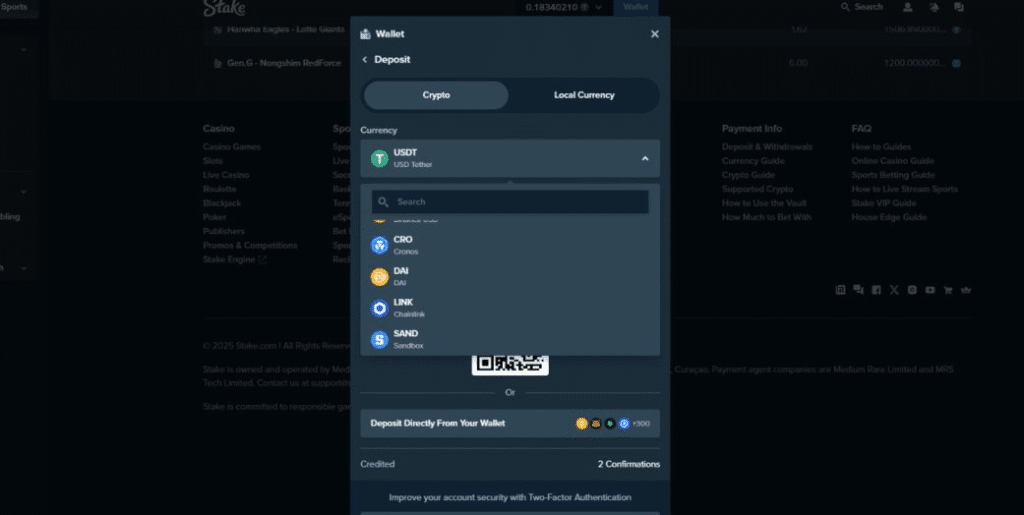Click the QR code image

(510, 362)
